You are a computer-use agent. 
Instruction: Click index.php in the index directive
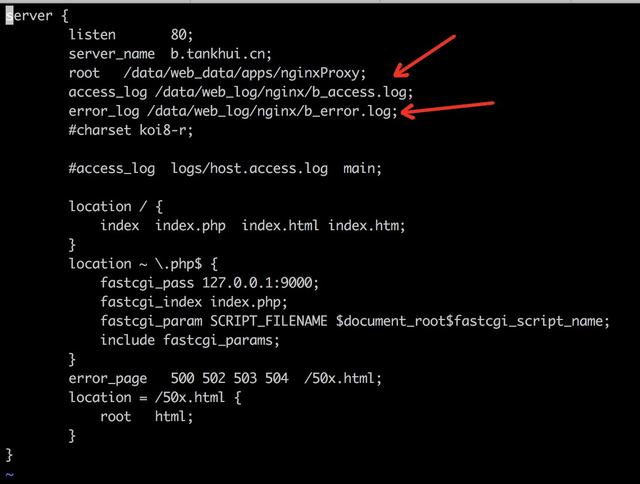(190, 226)
